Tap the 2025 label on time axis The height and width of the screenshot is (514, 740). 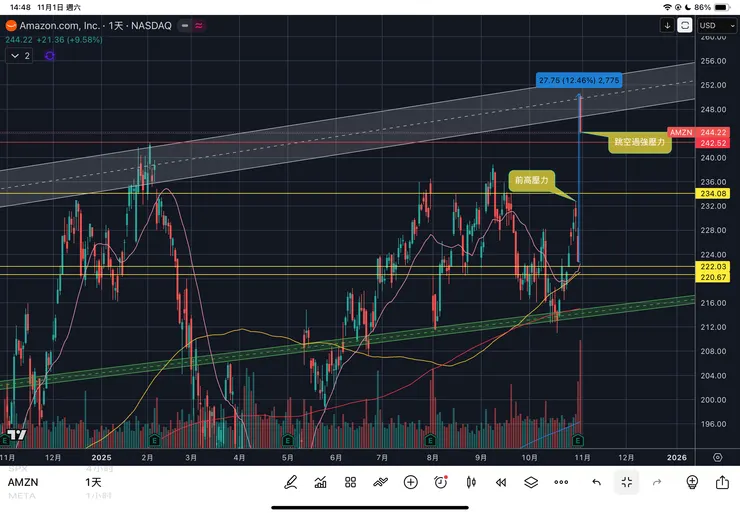[x=101, y=457]
